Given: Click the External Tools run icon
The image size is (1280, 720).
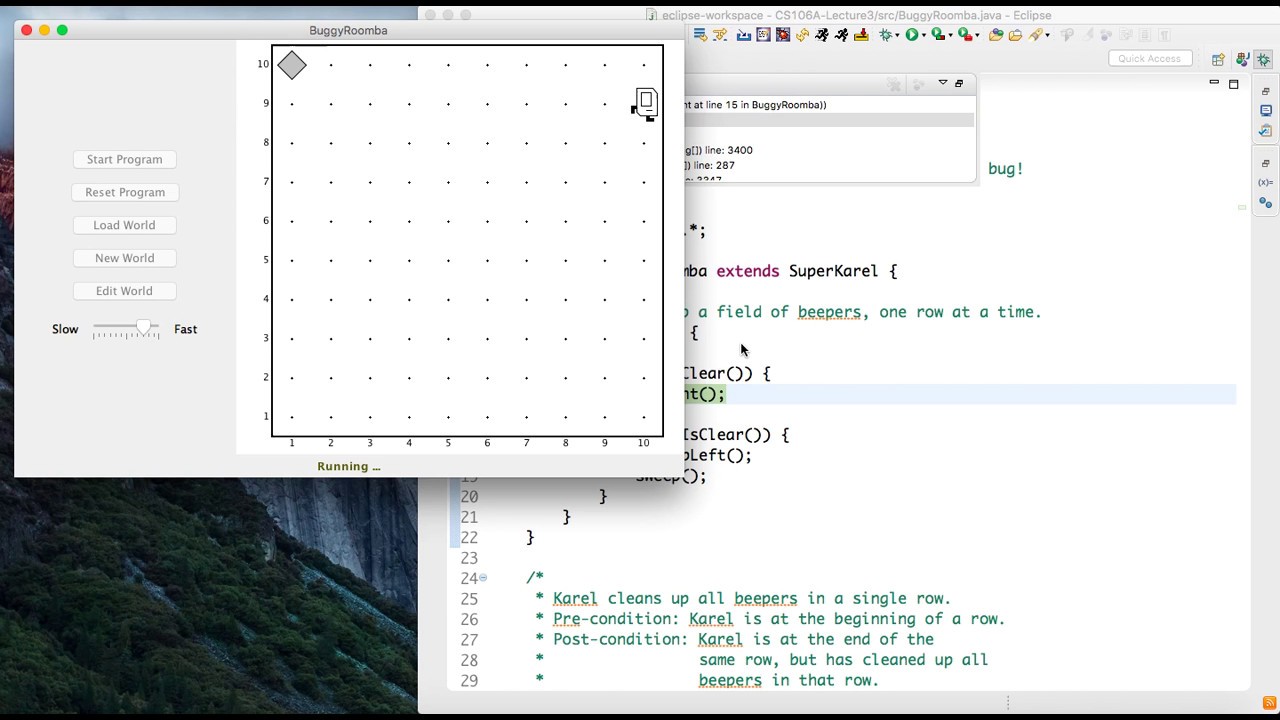Looking at the screenshot, I should pos(965,35).
